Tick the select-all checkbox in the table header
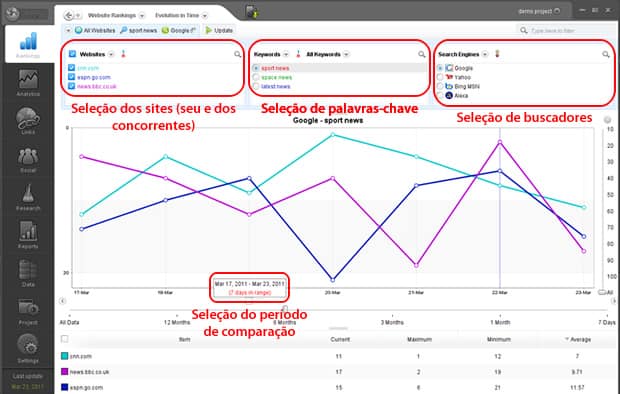 [64, 339]
